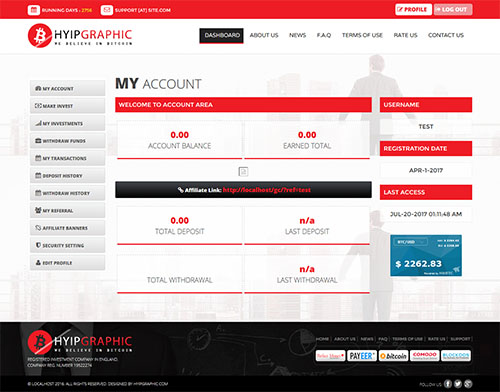Click the copy icon above affiliate link
Screen dimensions: 500x392
pos(243,172)
